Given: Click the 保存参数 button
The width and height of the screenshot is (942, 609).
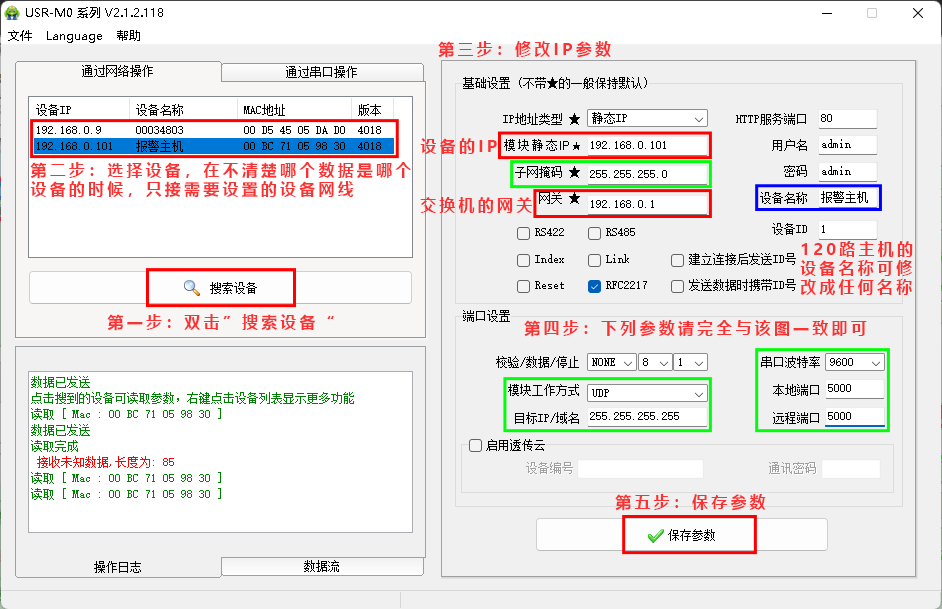Looking at the screenshot, I should 690,535.
